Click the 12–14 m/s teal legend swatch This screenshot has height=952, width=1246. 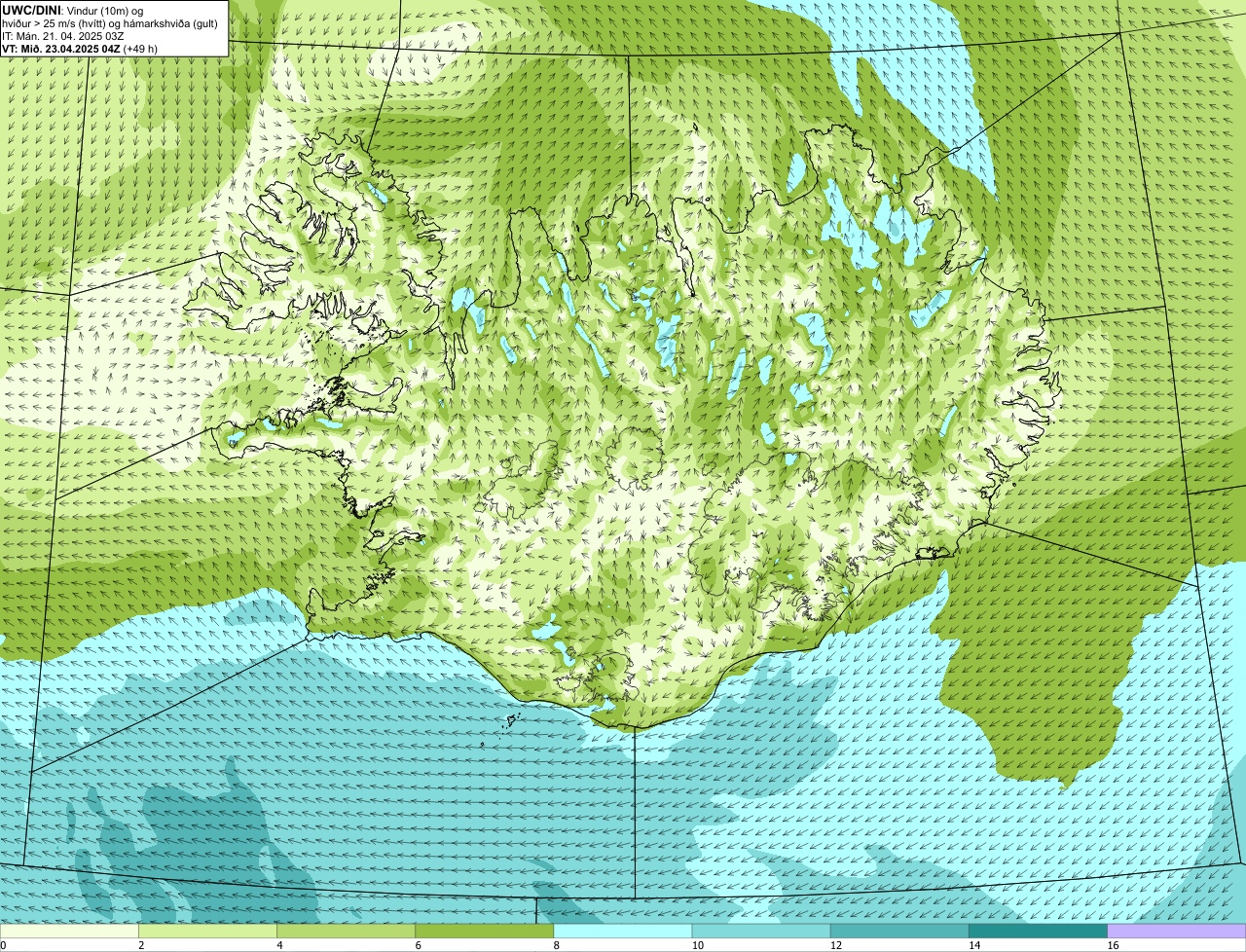click(x=899, y=931)
